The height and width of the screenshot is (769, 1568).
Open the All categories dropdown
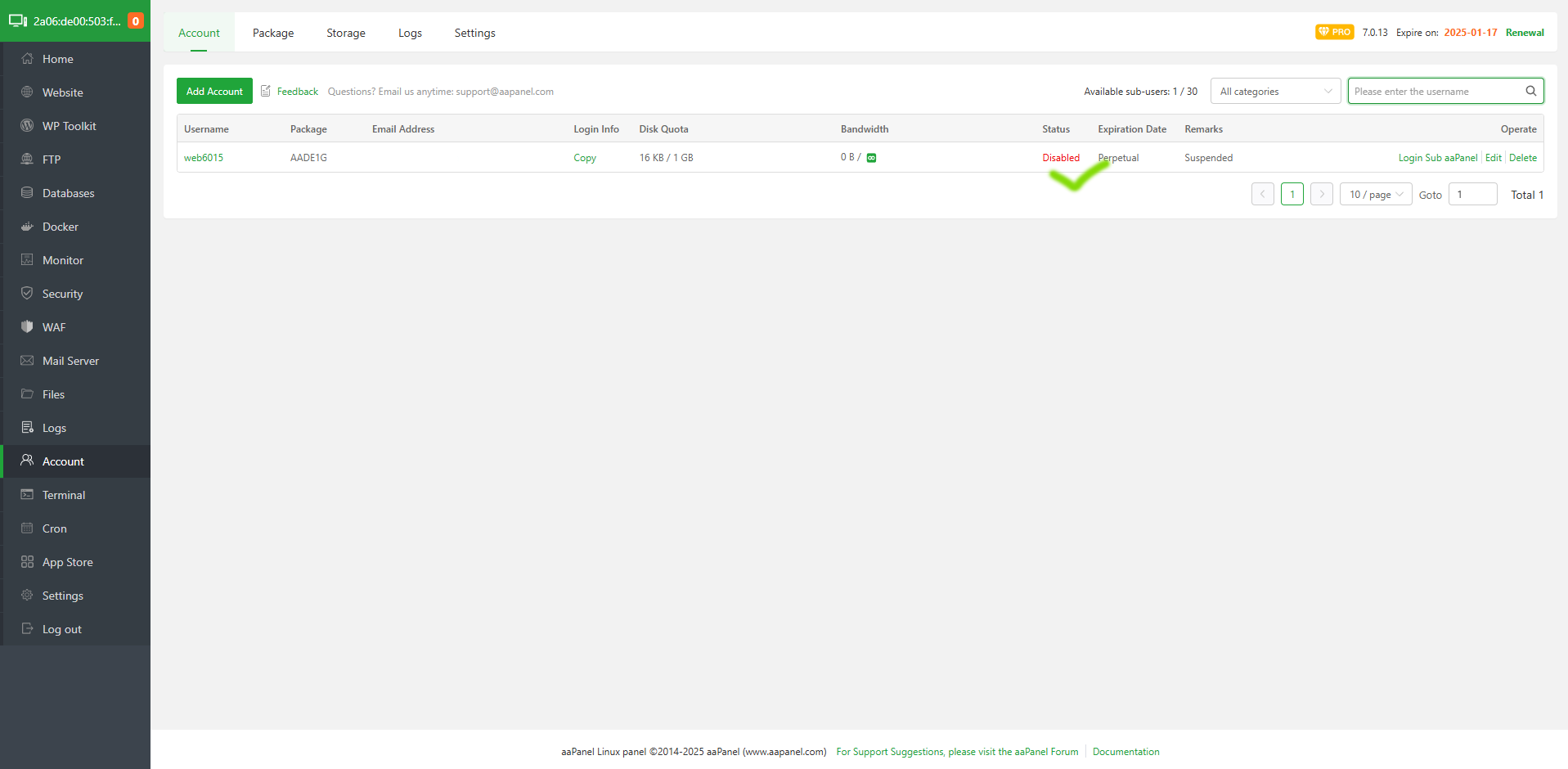(1276, 91)
